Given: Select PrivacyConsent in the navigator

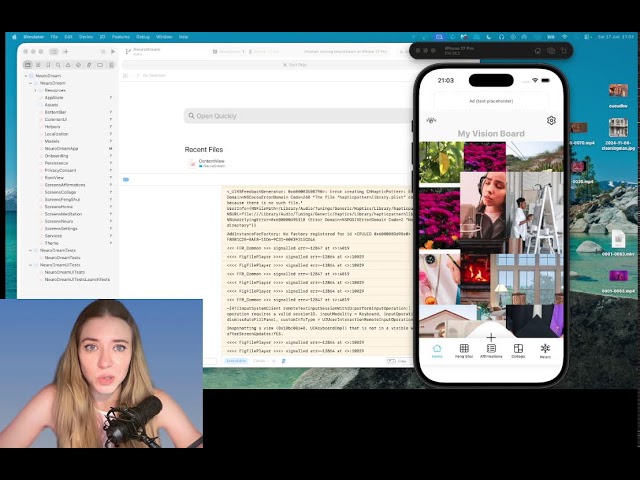Looking at the screenshot, I should 60,170.
